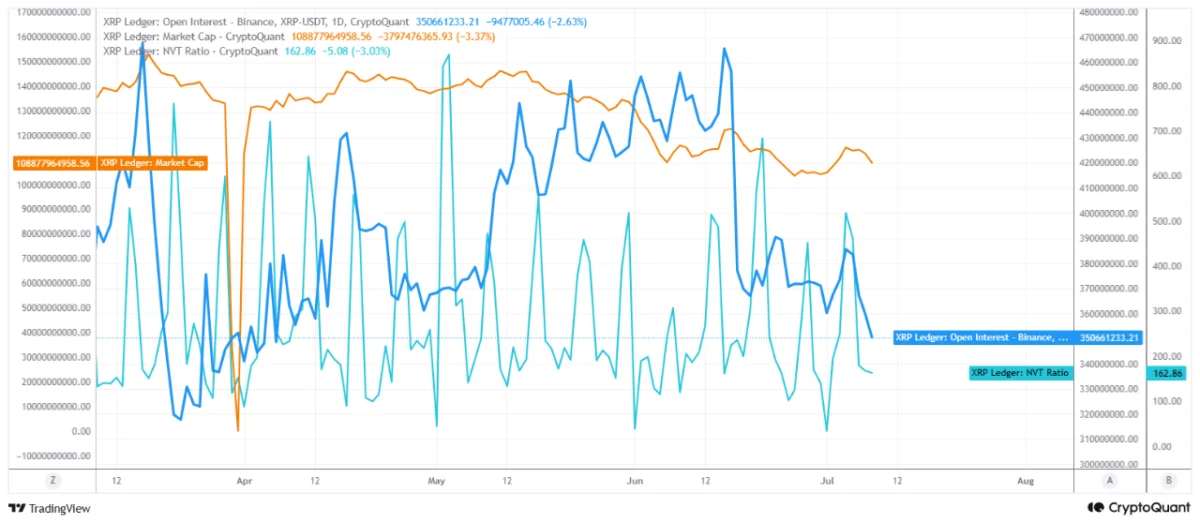
Task: Click 480000000.00 on the open interest scale
Action: coord(1110,13)
